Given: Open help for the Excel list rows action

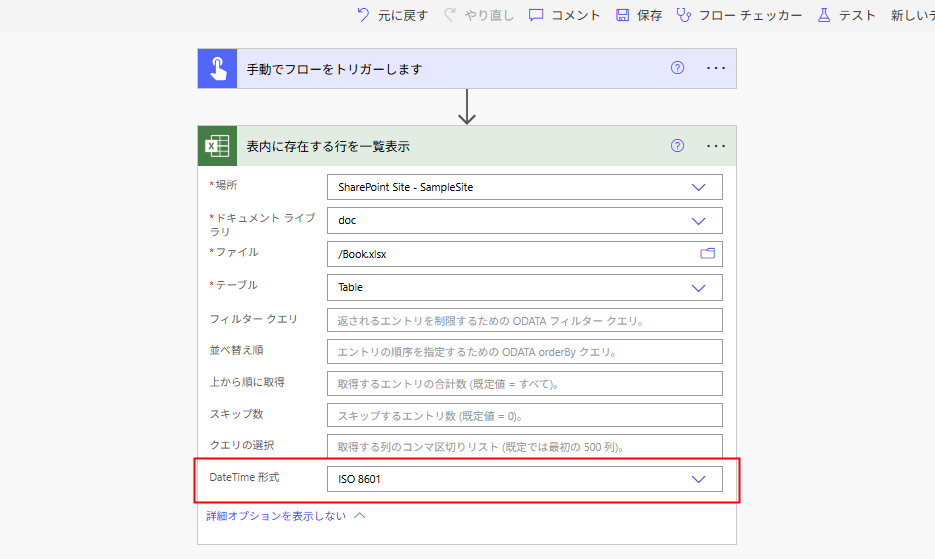Looking at the screenshot, I should point(677,146).
